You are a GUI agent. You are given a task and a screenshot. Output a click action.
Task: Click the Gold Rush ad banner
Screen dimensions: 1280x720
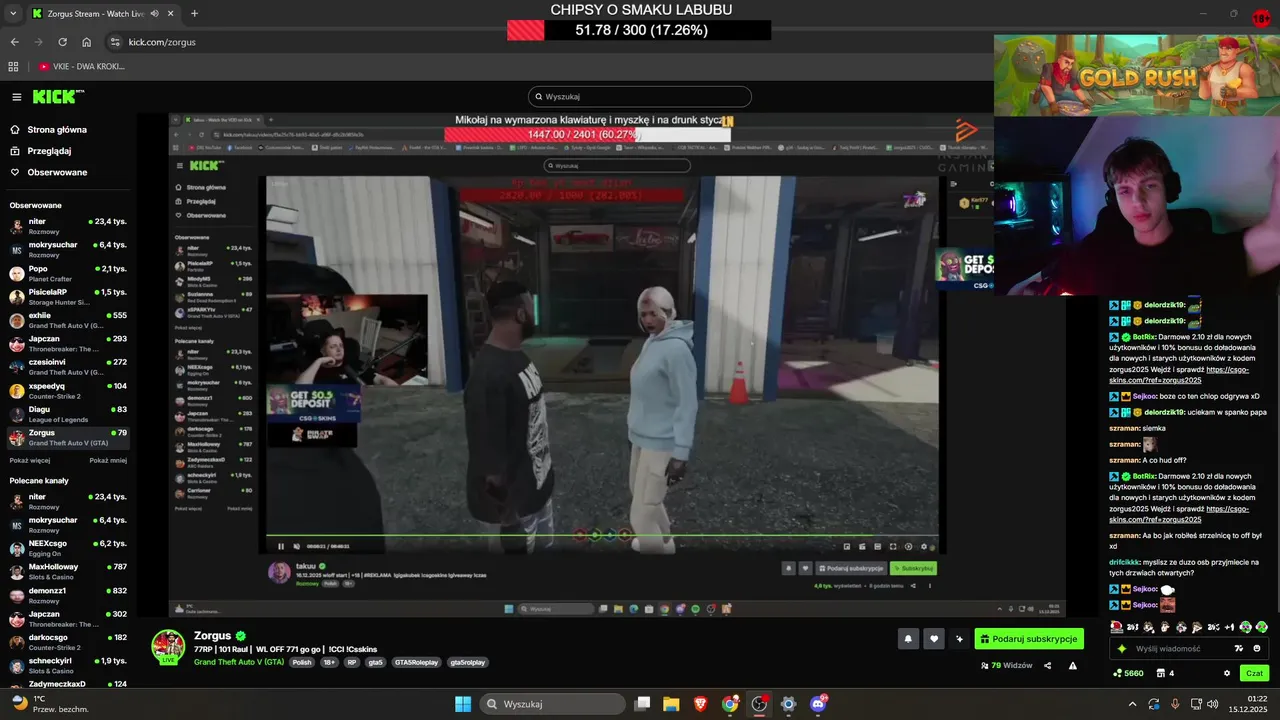(x=1137, y=76)
